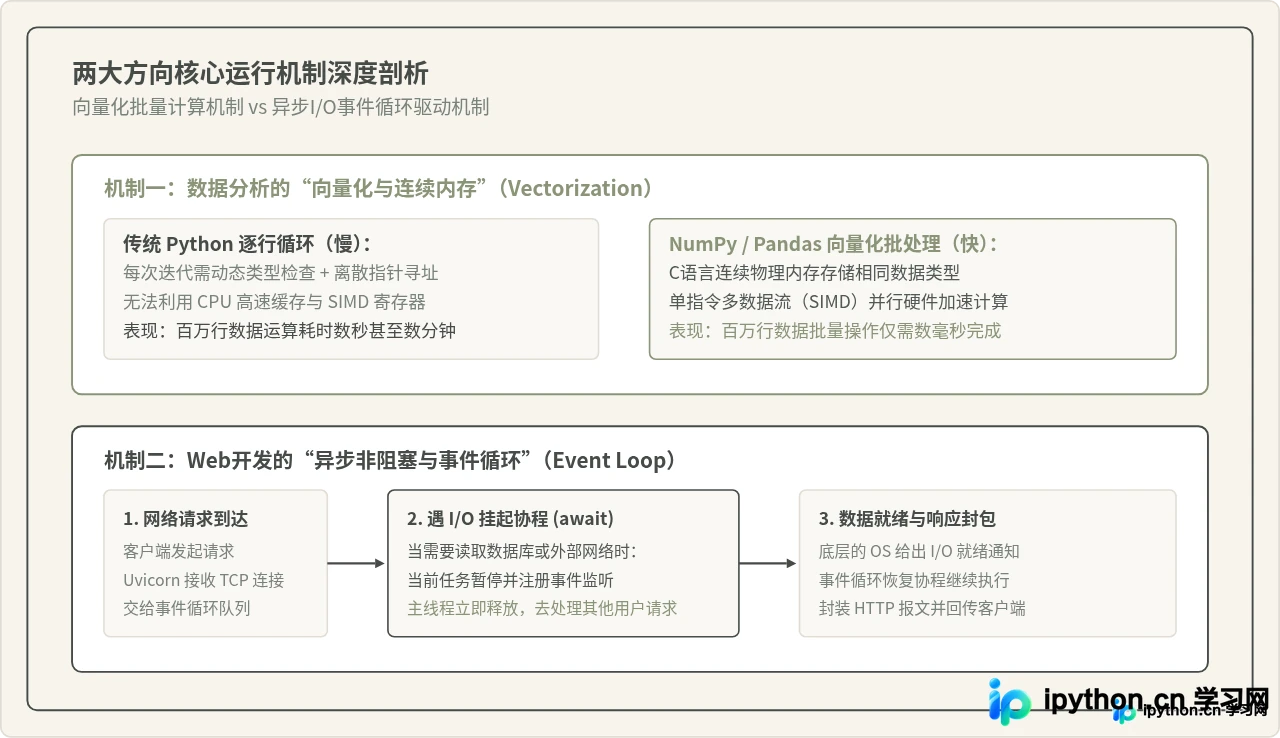Click step title "1. 网络请求到达"
The height and width of the screenshot is (738, 1280).
click(x=186, y=518)
